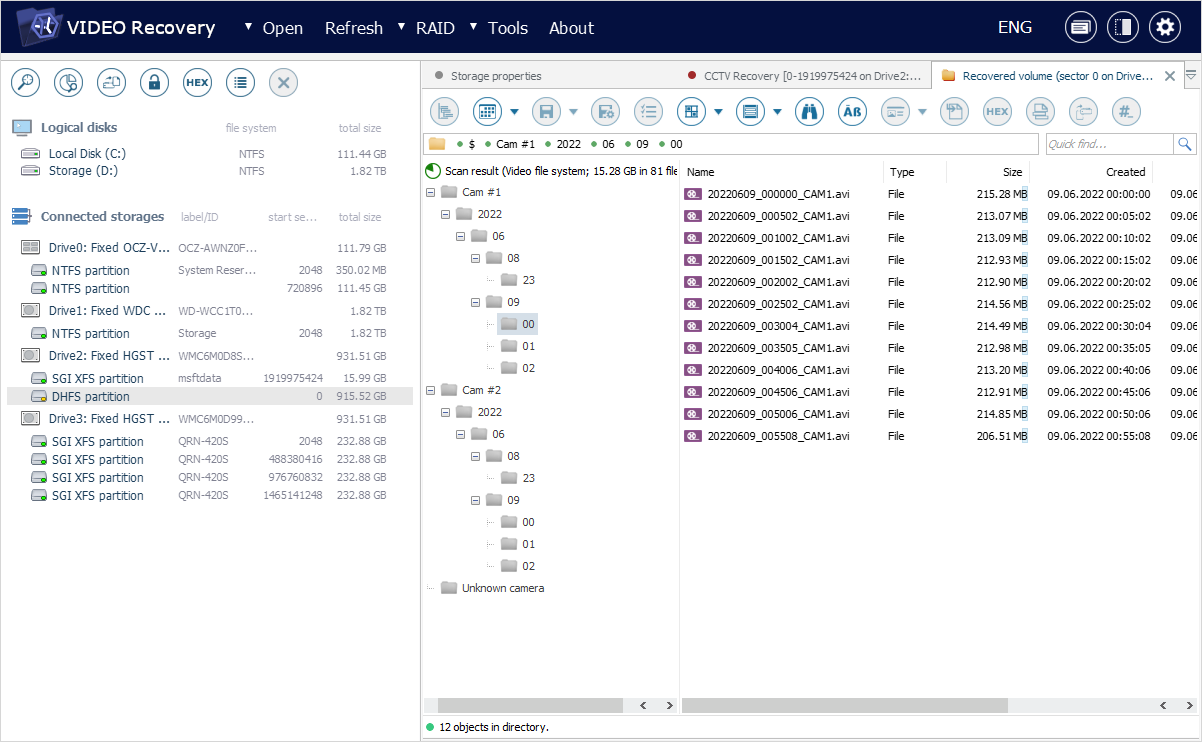Image resolution: width=1202 pixels, height=742 pixels.
Task: Collapse the 2022 folder under Cam #2
Action: [x=445, y=412]
